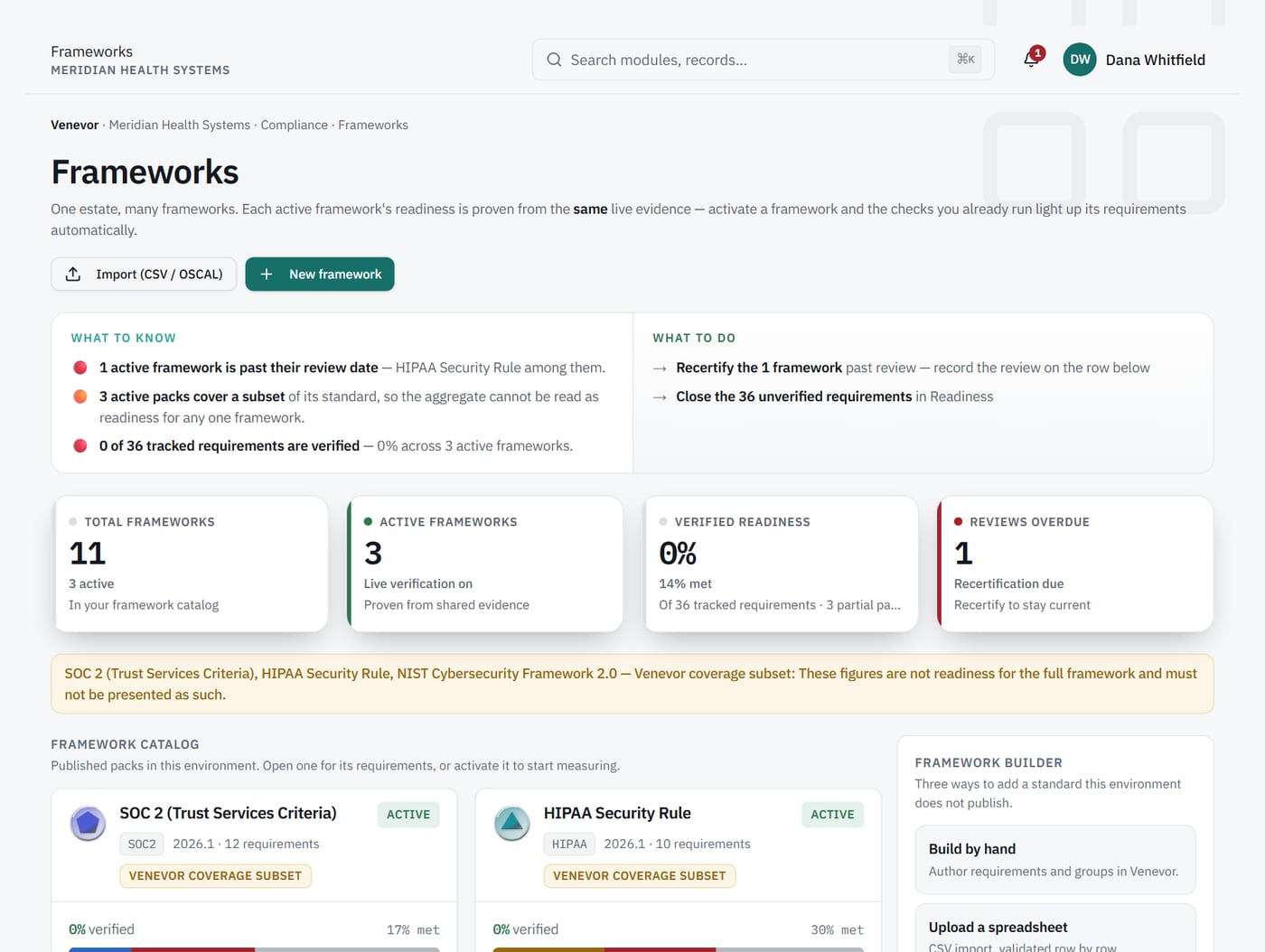Click '2026.1 · 10 requirements' on HIPAA
The width and height of the screenshot is (1265, 952).
point(677,845)
